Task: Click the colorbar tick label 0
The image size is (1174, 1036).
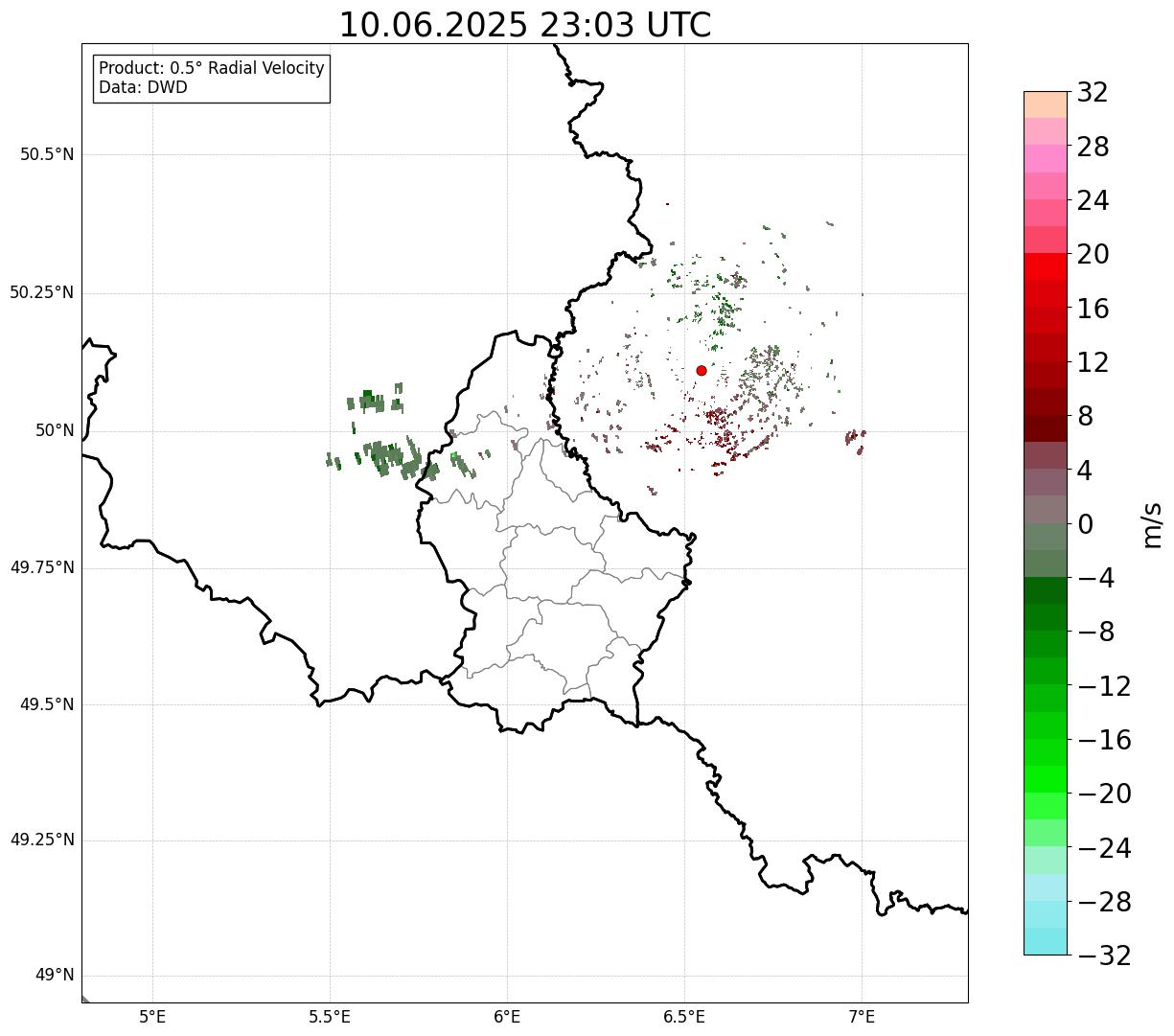Action: click(x=1085, y=524)
